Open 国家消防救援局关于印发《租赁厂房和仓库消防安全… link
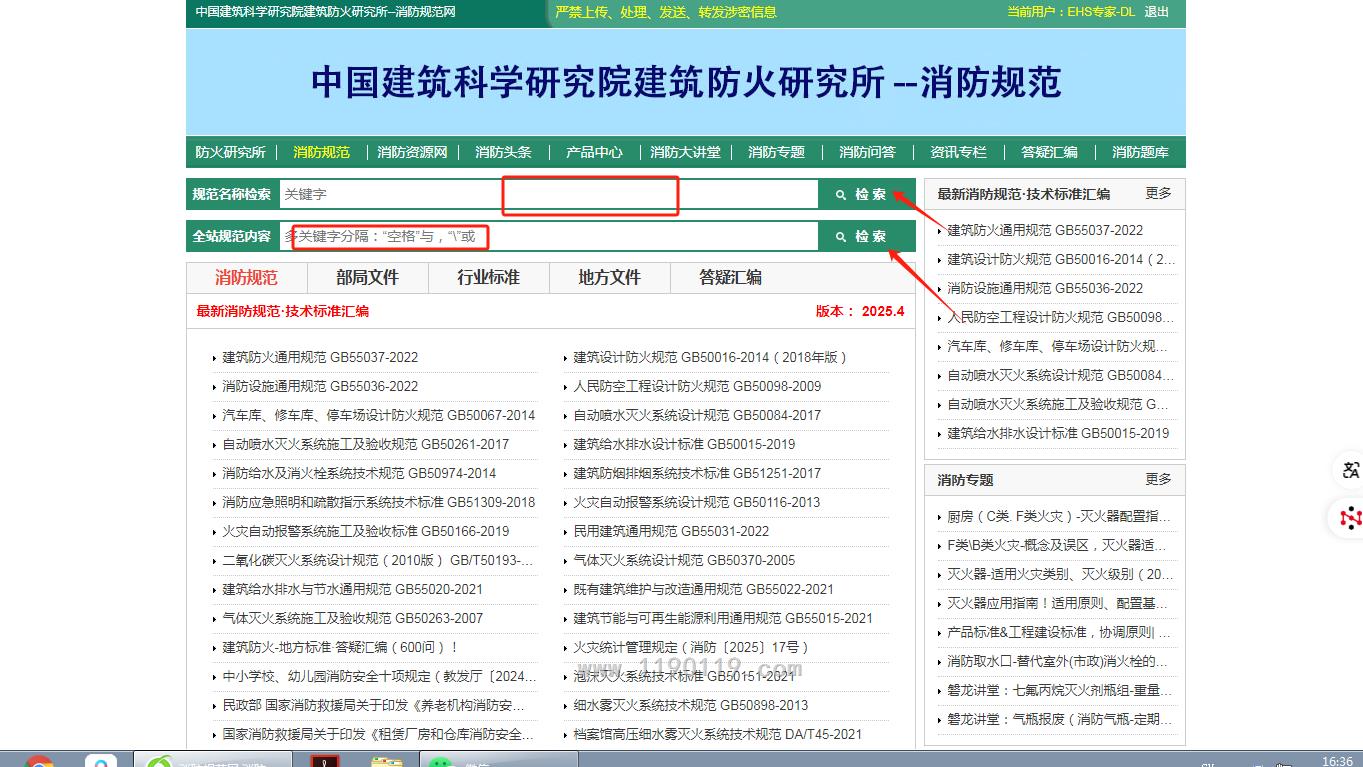The image size is (1363, 767). pos(378,734)
